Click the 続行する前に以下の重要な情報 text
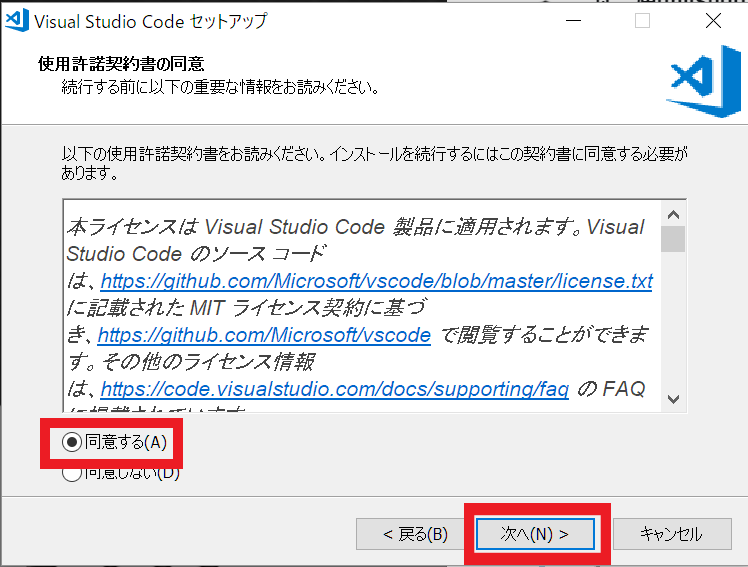This screenshot has height=567, width=748. (x=220, y=87)
